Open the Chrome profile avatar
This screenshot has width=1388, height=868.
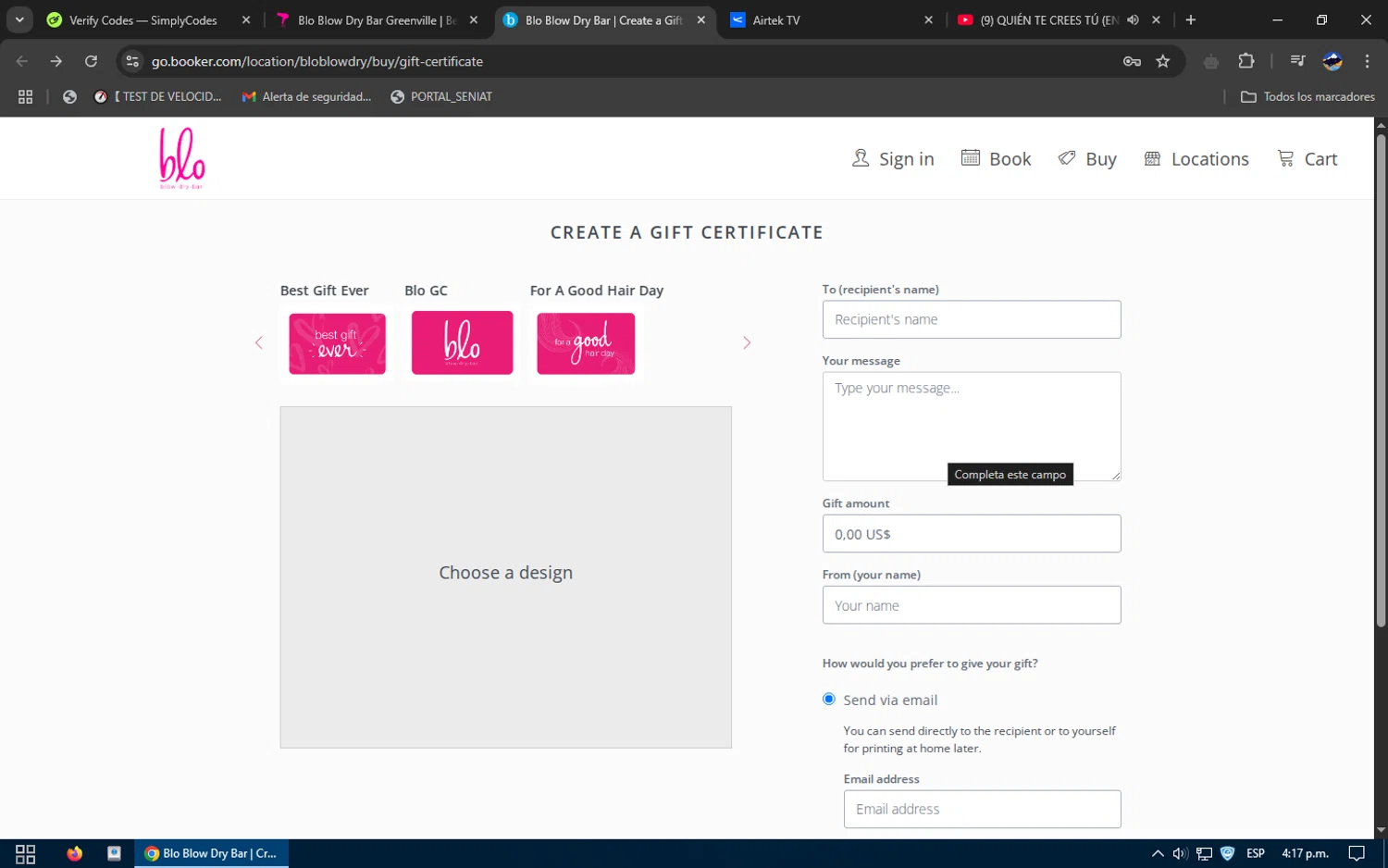click(1332, 61)
